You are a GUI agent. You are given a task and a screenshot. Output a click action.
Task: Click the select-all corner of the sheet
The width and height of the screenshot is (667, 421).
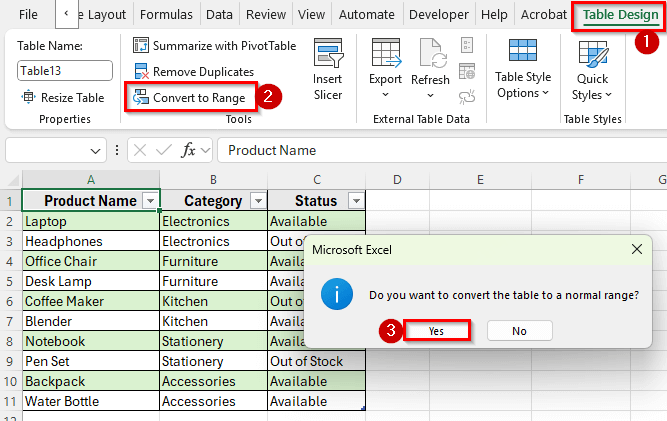13,180
